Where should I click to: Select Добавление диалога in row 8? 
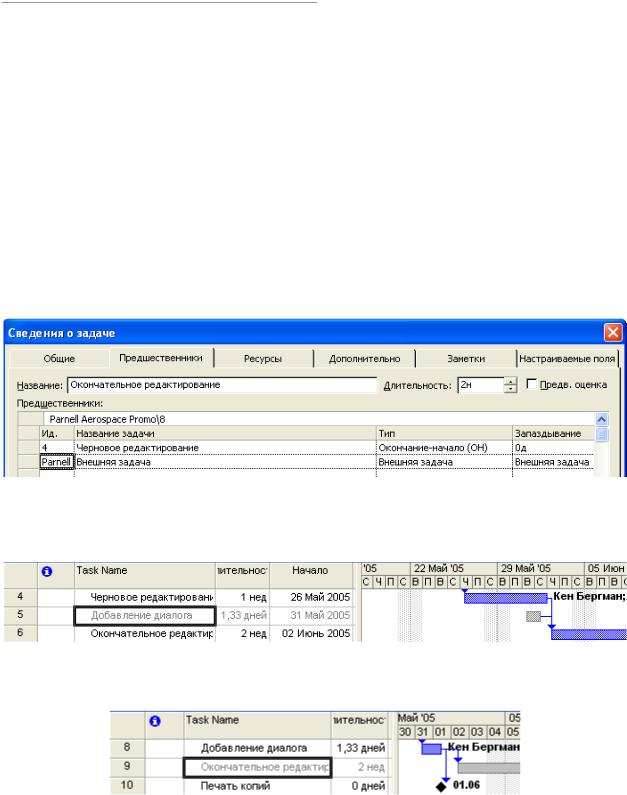click(x=257, y=748)
